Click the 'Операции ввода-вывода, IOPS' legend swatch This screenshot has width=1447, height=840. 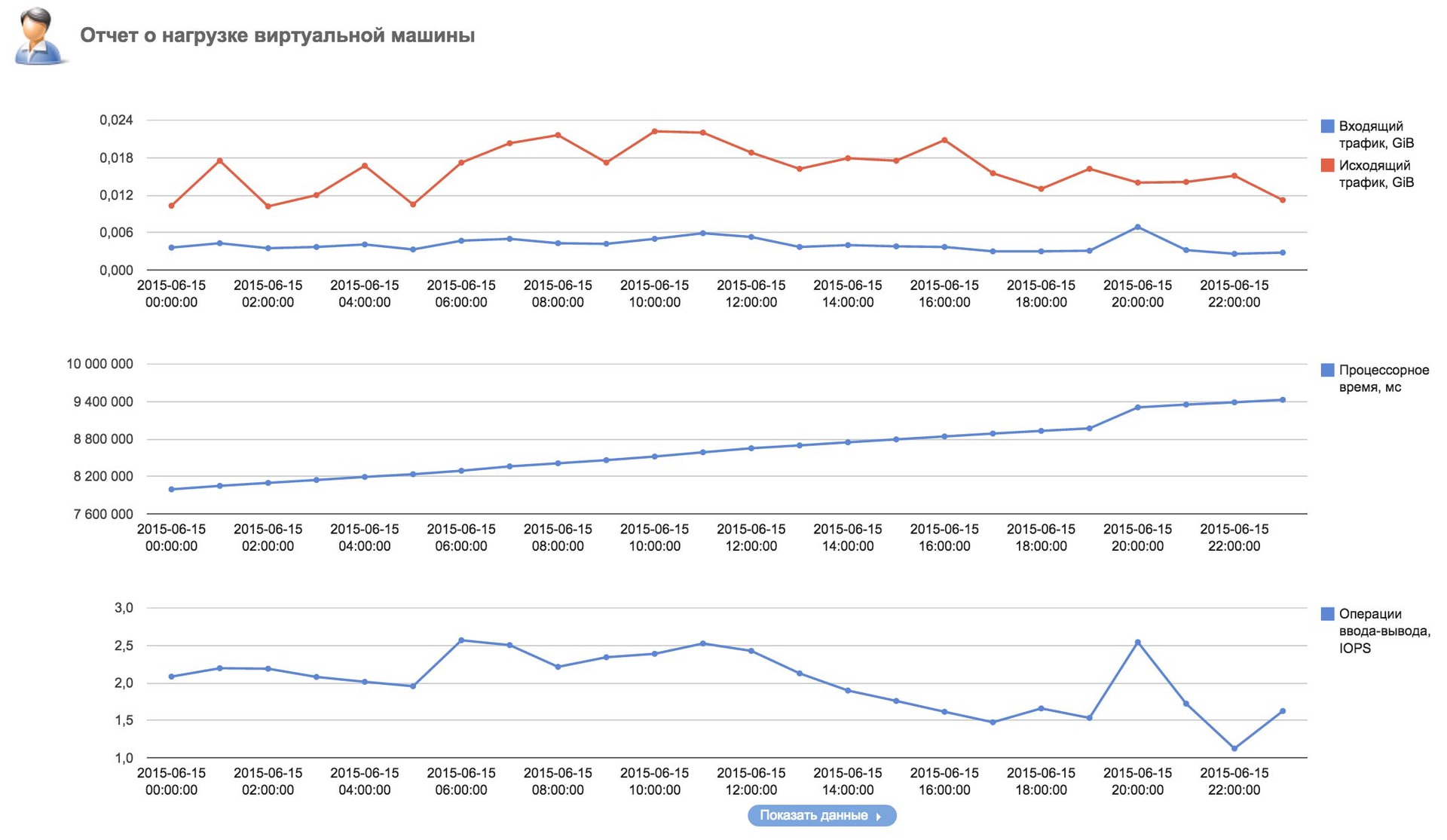(x=1327, y=614)
